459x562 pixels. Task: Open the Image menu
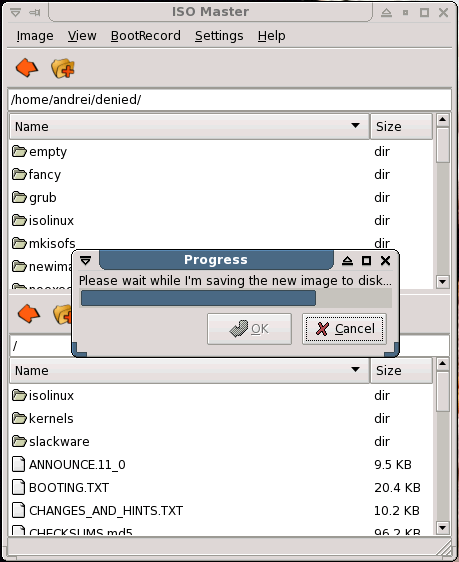(x=35, y=36)
